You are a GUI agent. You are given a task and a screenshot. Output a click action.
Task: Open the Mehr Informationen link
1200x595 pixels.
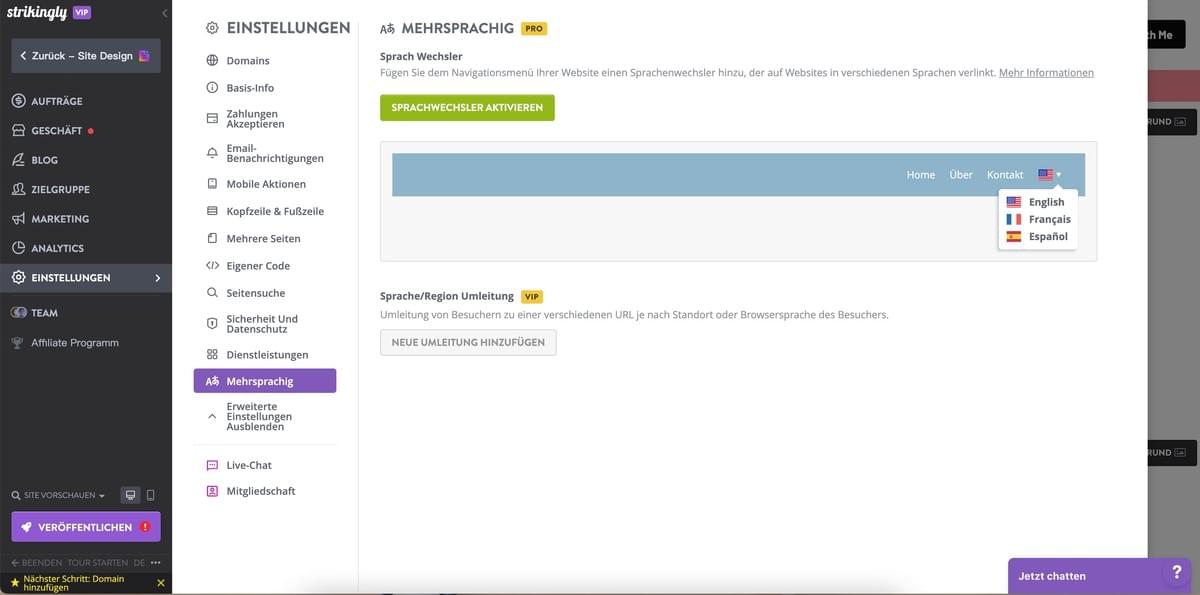coord(1045,72)
